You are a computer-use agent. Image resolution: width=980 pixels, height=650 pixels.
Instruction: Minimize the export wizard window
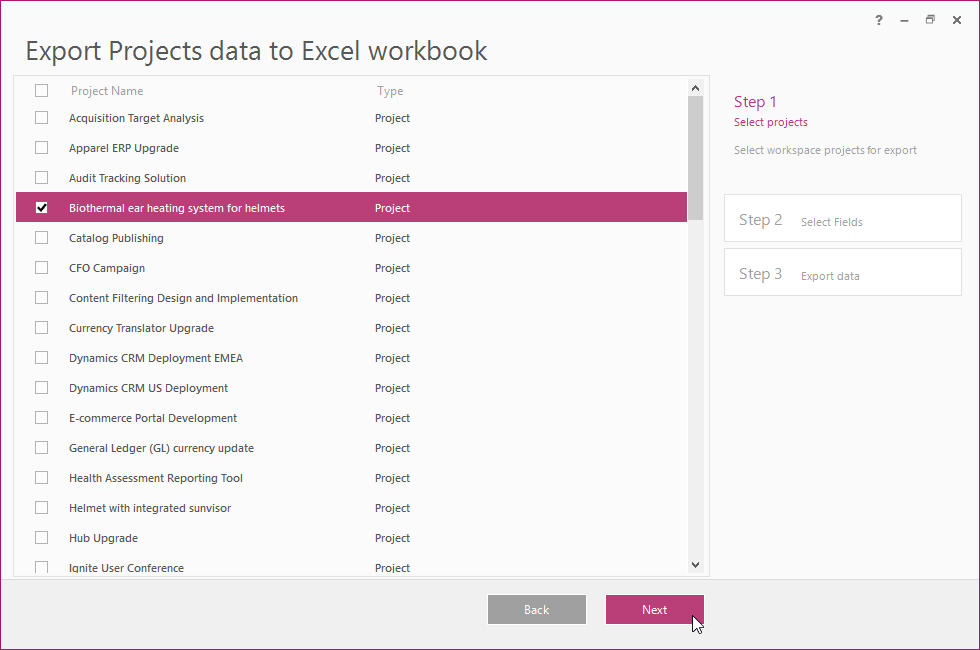click(x=905, y=20)
